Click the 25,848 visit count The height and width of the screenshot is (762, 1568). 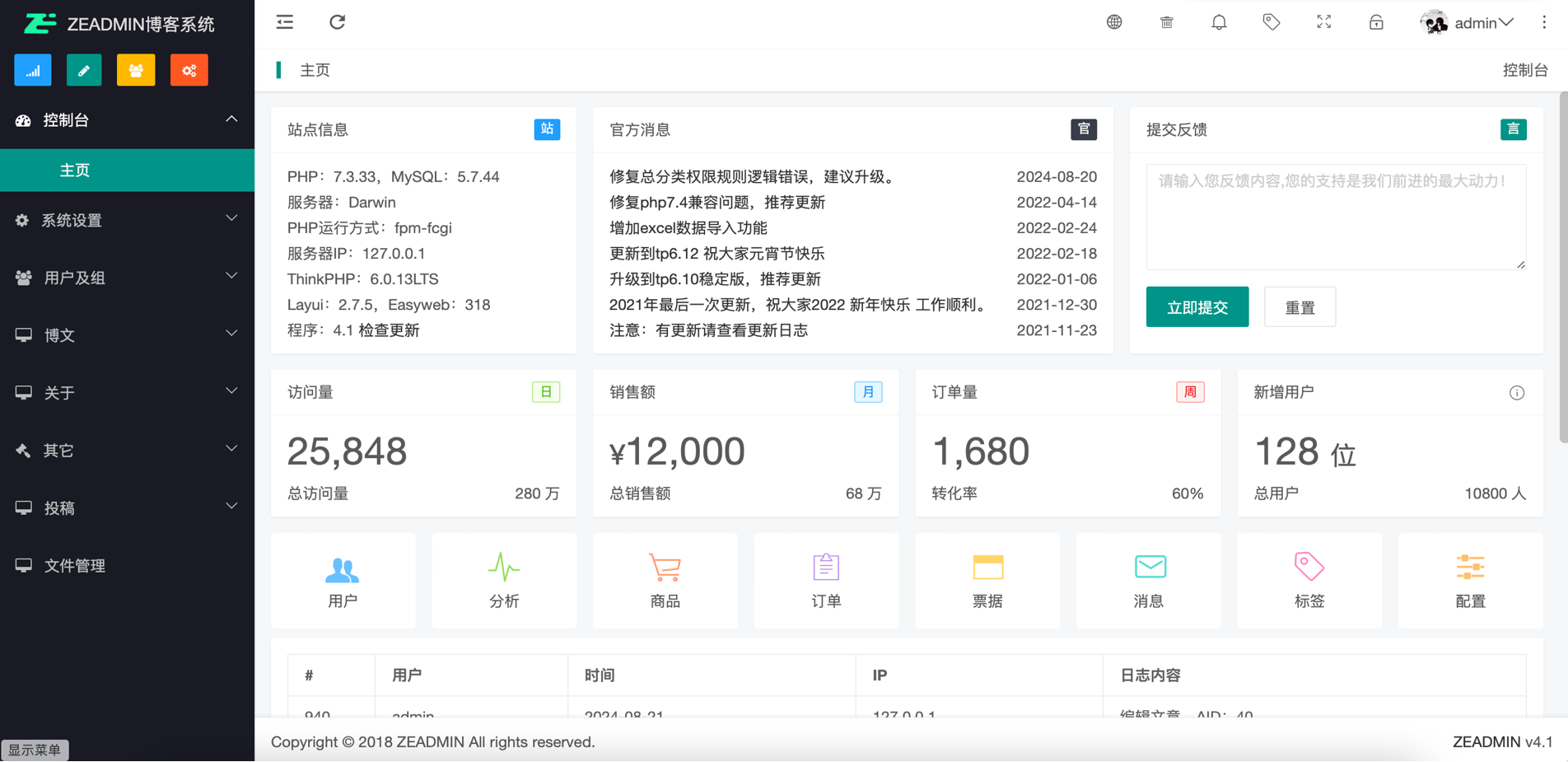coord(347,451)
